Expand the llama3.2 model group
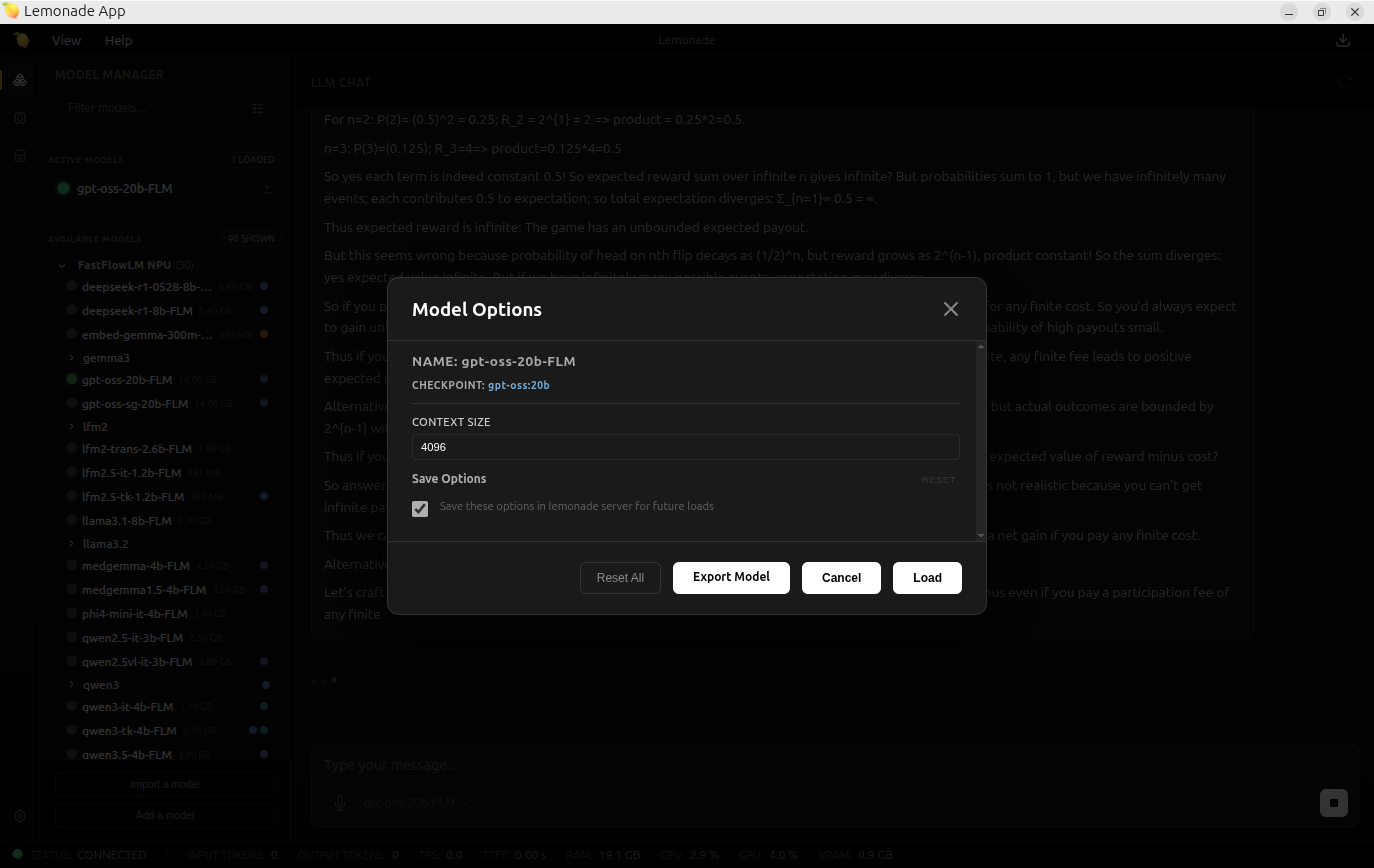The width and height of the screenshot is (1374, 868). tap(72, 544)
